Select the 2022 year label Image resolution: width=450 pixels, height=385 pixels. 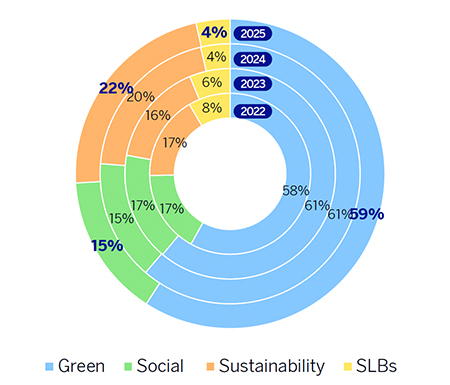(x=253, y=111)
